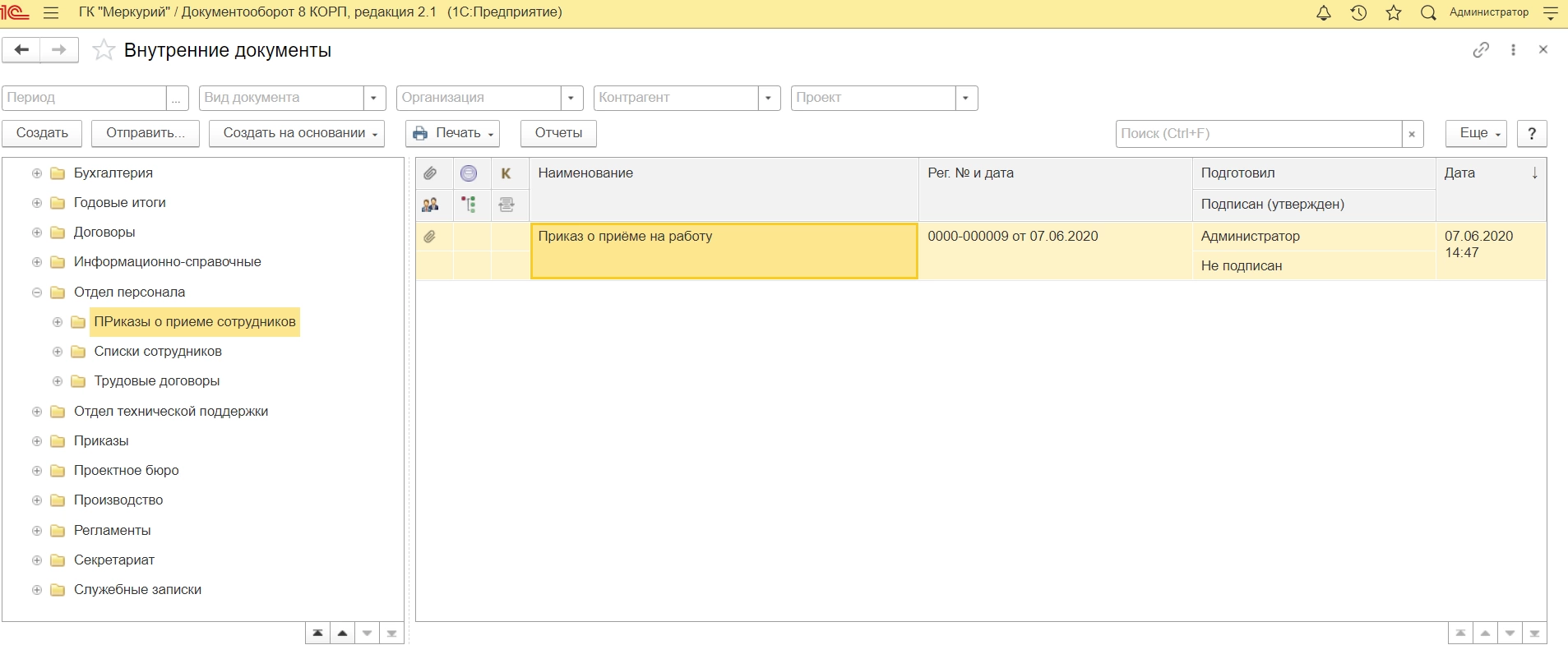
Task: Collapse the Отдел персонала folder
Action: tap(37, 293)
